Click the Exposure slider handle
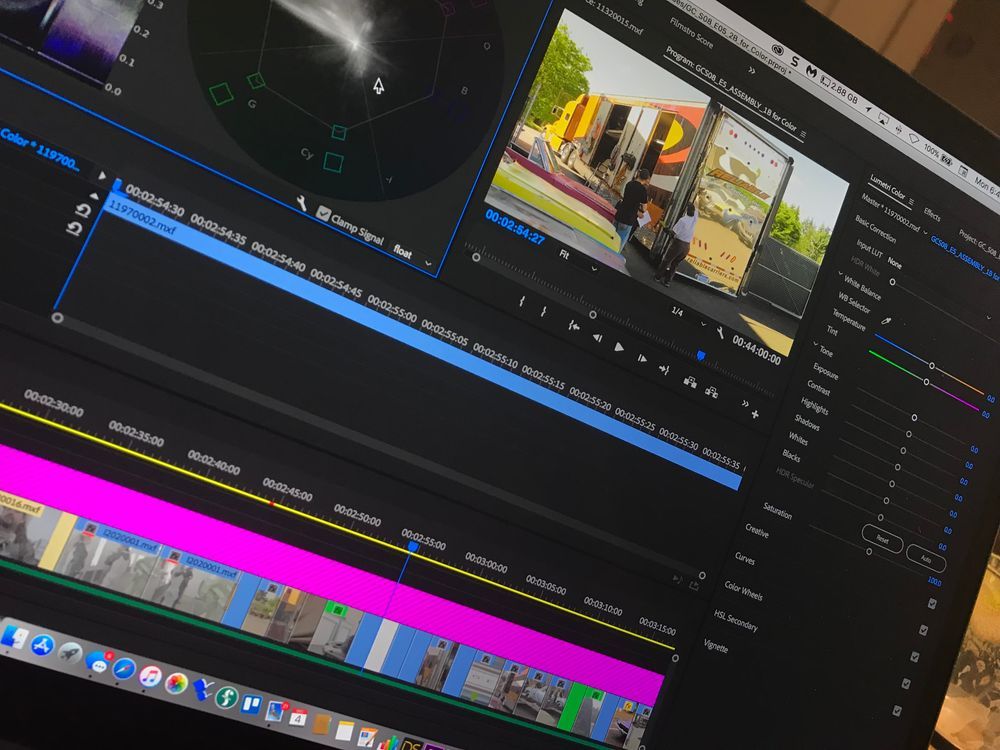Image resolution: width=1000 pixels, height=750 pixels. point(915,418)
